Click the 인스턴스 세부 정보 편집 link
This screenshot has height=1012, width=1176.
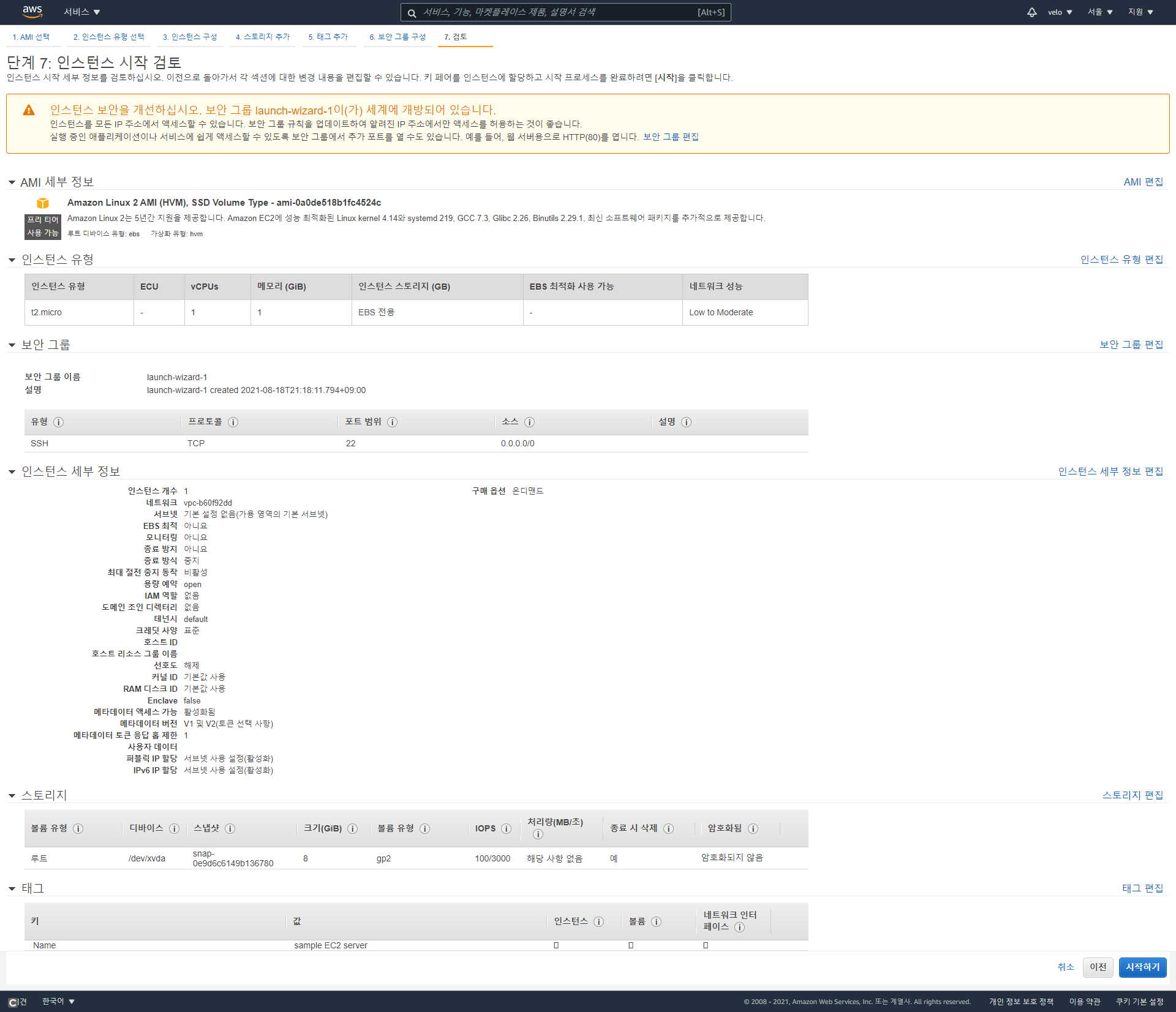1110,472
